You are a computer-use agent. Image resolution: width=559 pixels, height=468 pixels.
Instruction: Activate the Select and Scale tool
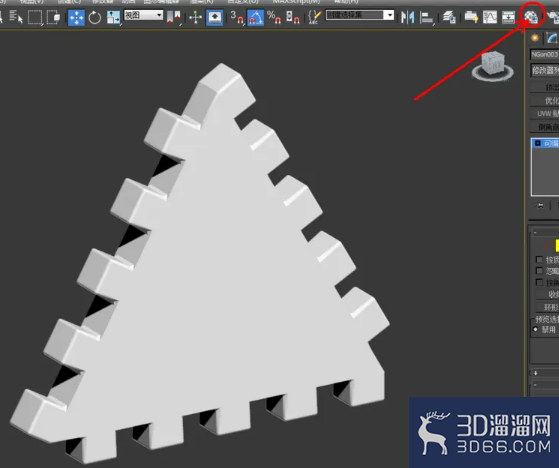point(113,17)
